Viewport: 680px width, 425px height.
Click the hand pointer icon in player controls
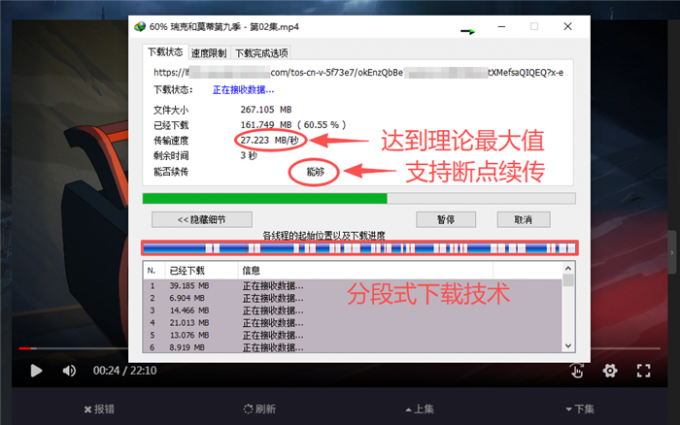click(577, 371)
